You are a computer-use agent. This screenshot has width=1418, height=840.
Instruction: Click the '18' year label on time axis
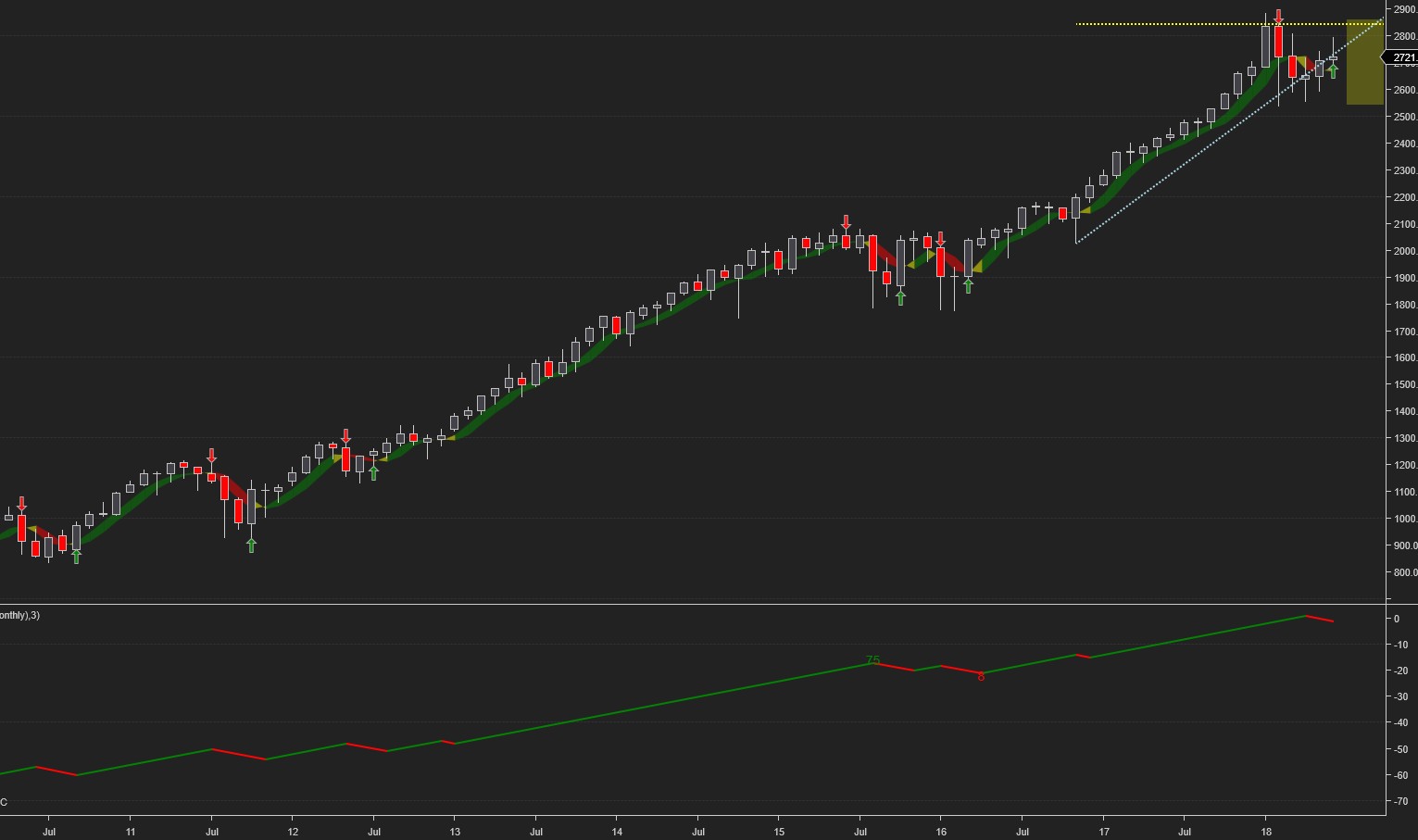point(1266,832)
